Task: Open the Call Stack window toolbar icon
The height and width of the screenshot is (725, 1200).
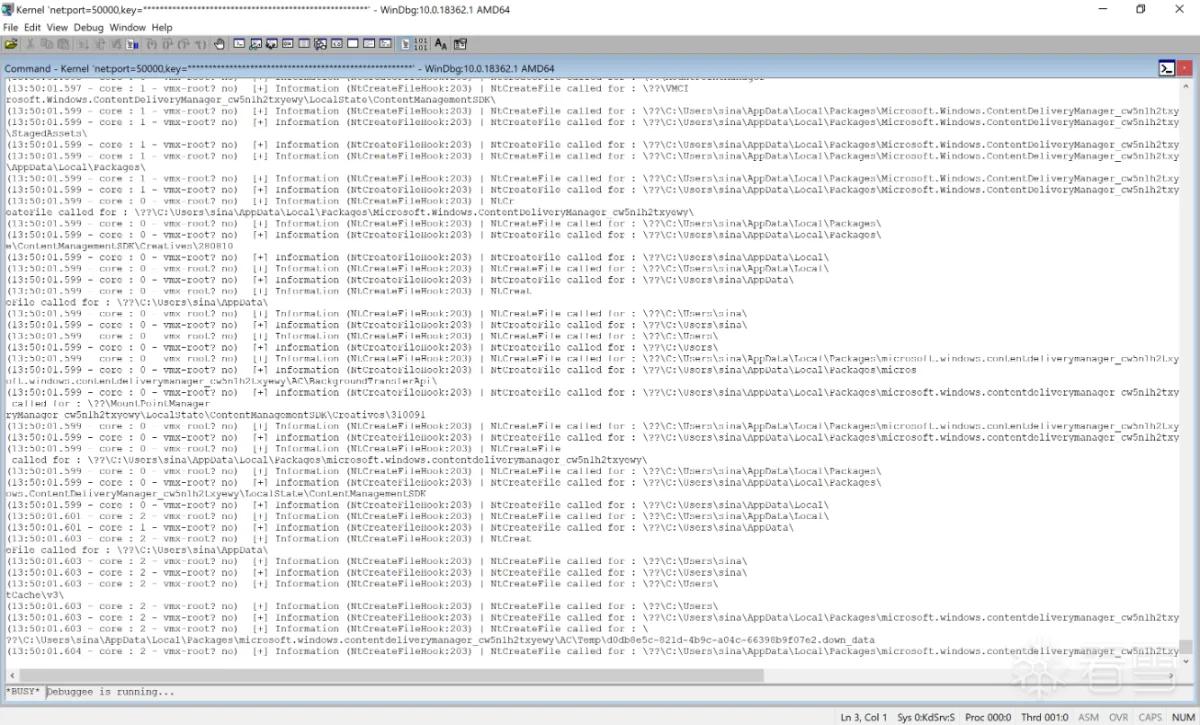Action: click(320, 44)
